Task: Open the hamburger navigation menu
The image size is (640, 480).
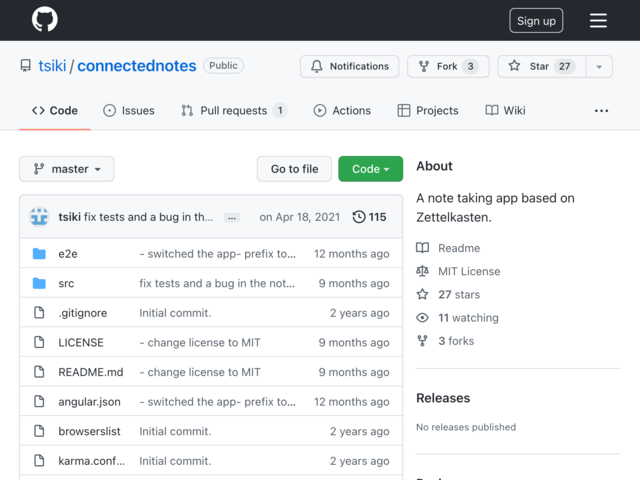Action: click(598, 20)
